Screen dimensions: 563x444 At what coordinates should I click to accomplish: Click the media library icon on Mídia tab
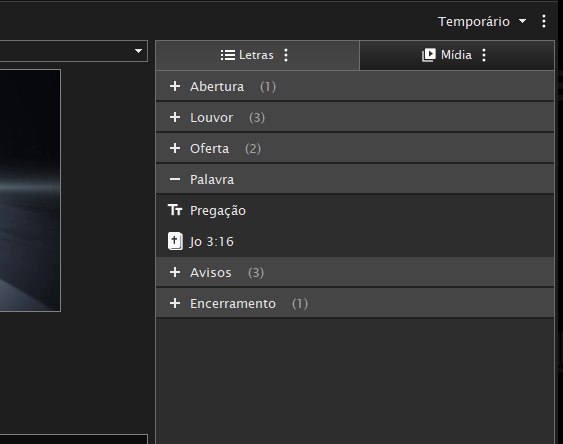429,55
